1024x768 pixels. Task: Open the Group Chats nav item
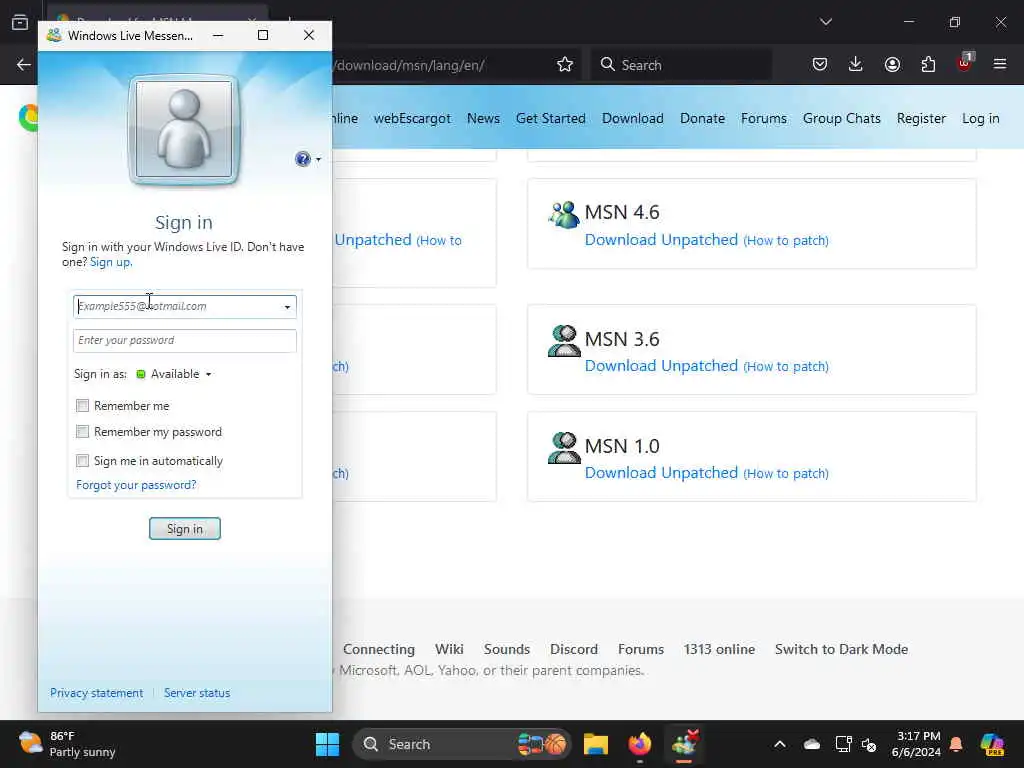coord(842,118)
